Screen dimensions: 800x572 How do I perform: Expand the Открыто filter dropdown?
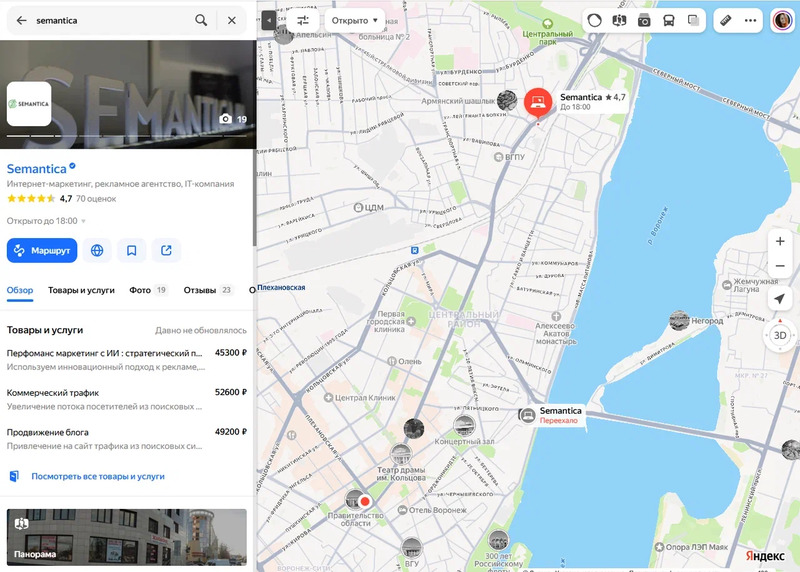click(x=355, y=20)
